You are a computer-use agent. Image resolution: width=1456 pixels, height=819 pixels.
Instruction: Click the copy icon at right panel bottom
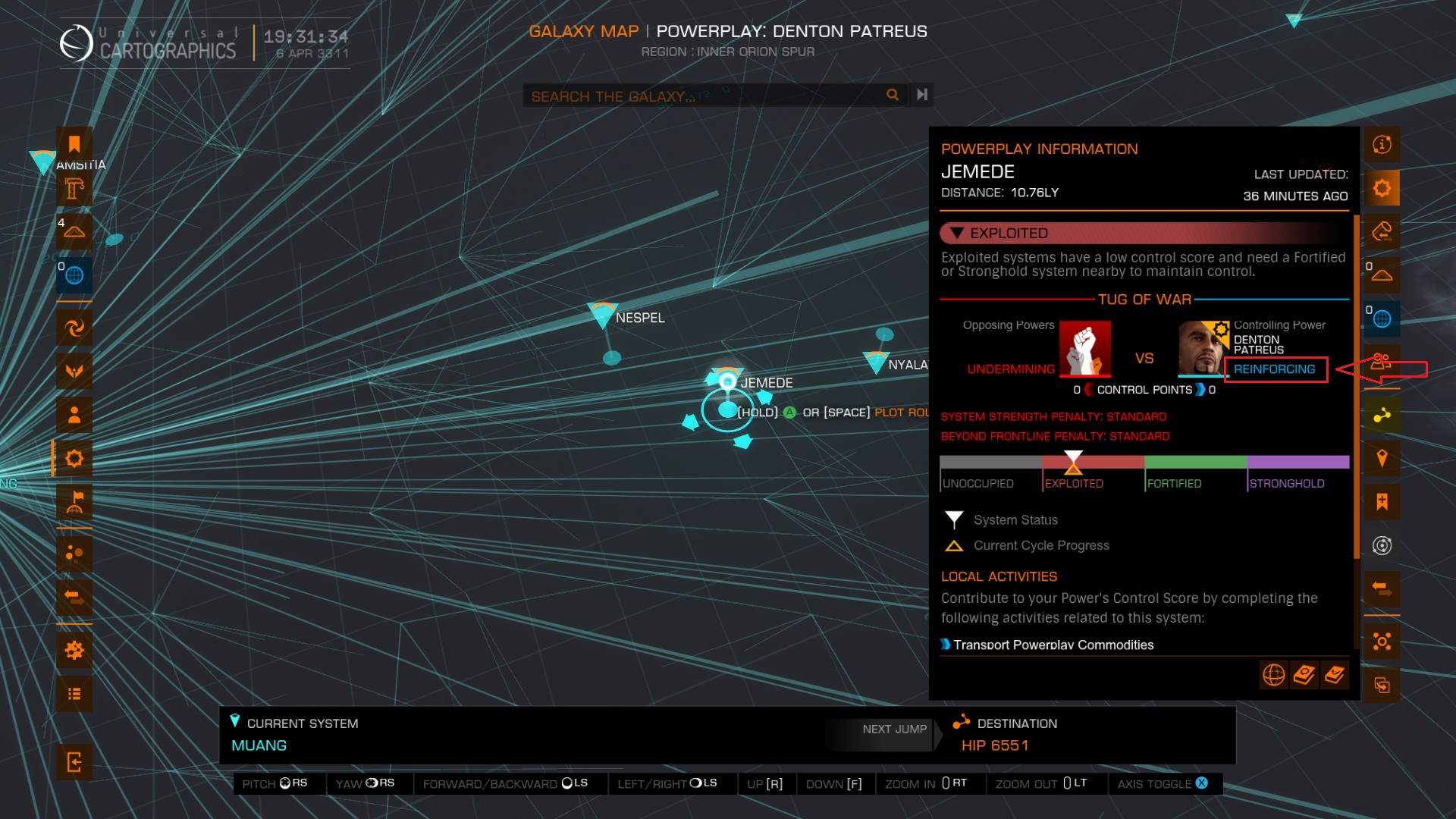[1382, 686]
